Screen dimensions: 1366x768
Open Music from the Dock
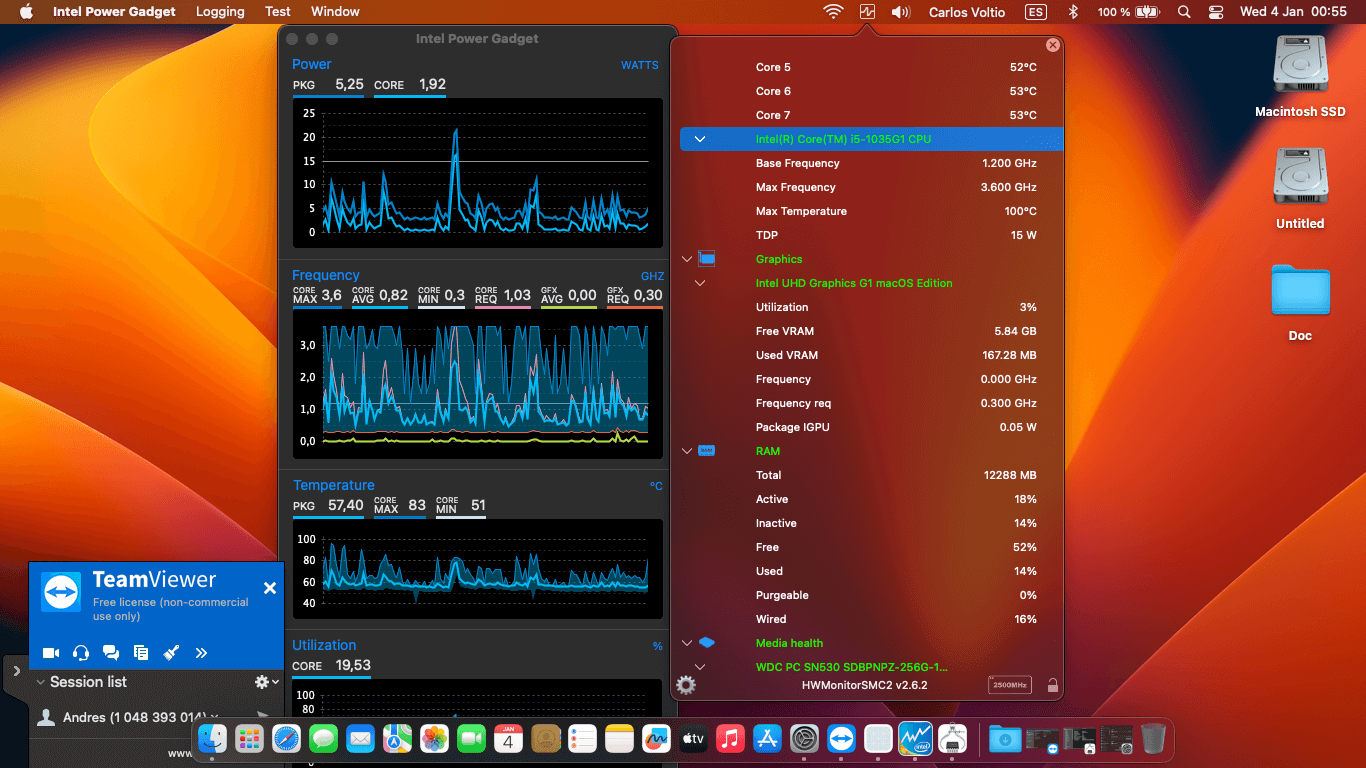point(731,739)
